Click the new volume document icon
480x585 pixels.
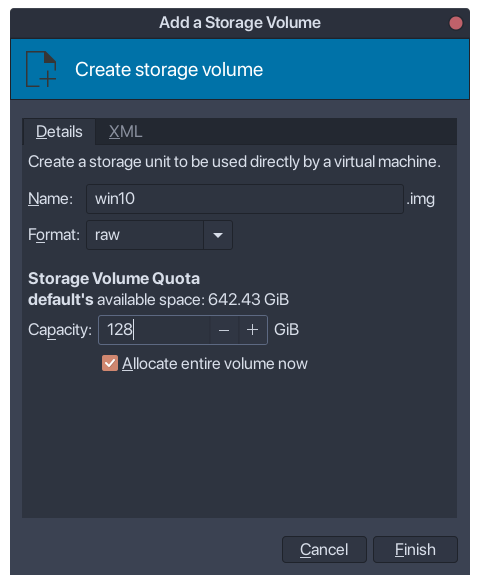point(41,69)
